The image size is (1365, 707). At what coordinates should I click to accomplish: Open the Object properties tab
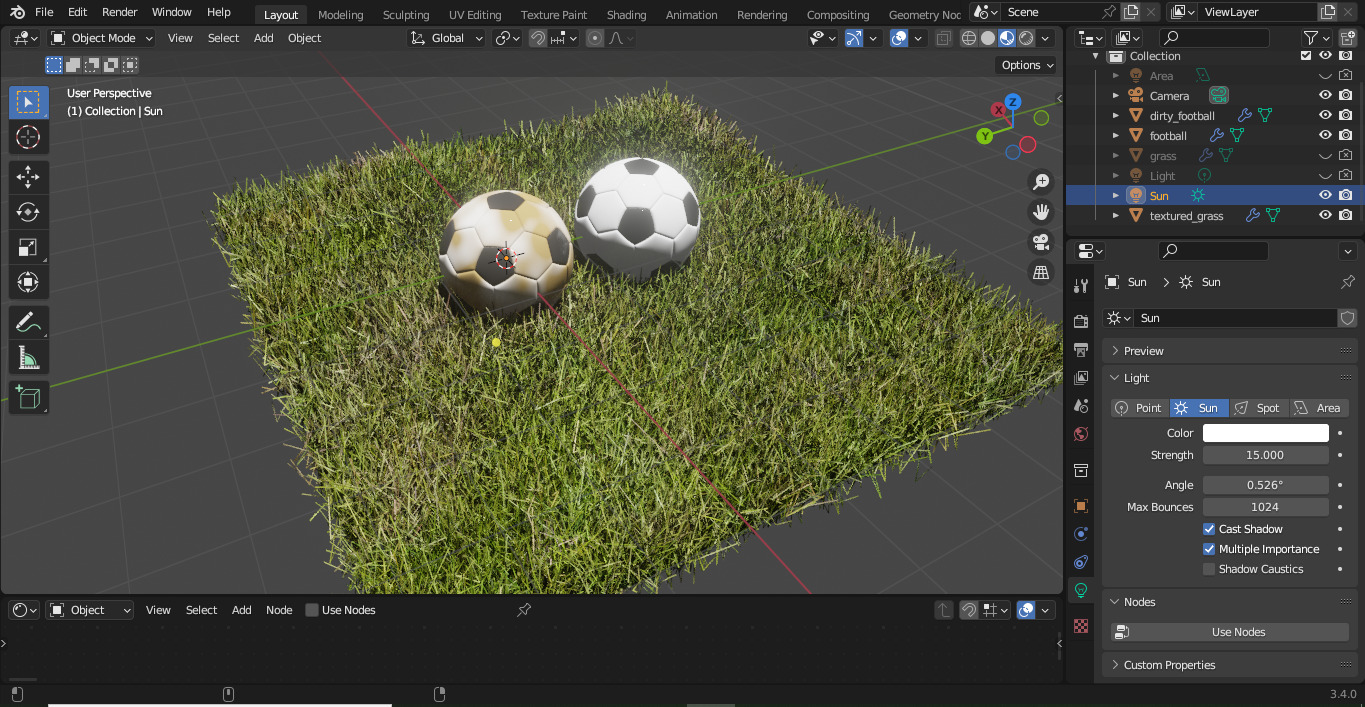point(1080,506)
